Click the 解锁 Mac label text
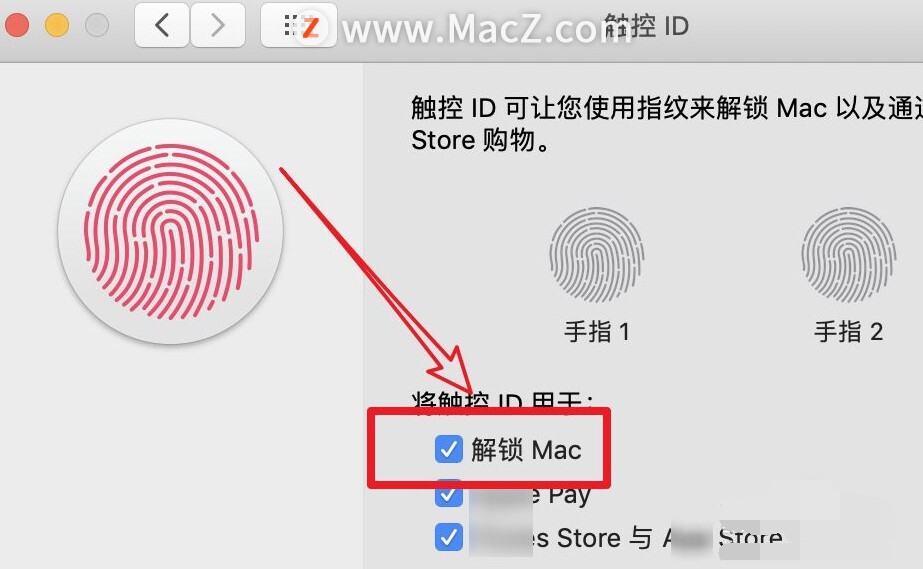923x569 pixels. [x=526, y=450]
